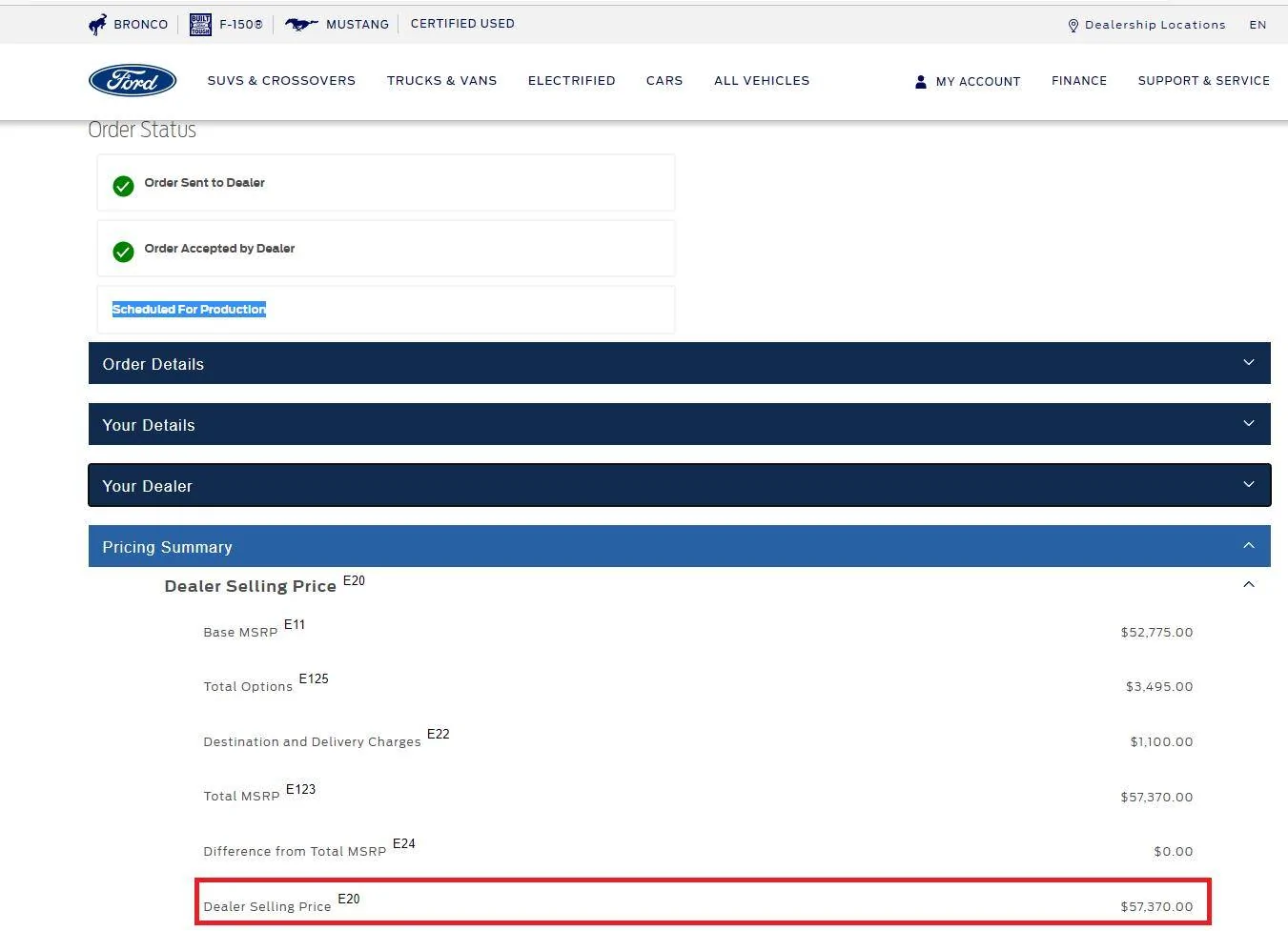Open the Finance menu
Viewport: 1288px width, 931px height.
(x=1079, y=81)
